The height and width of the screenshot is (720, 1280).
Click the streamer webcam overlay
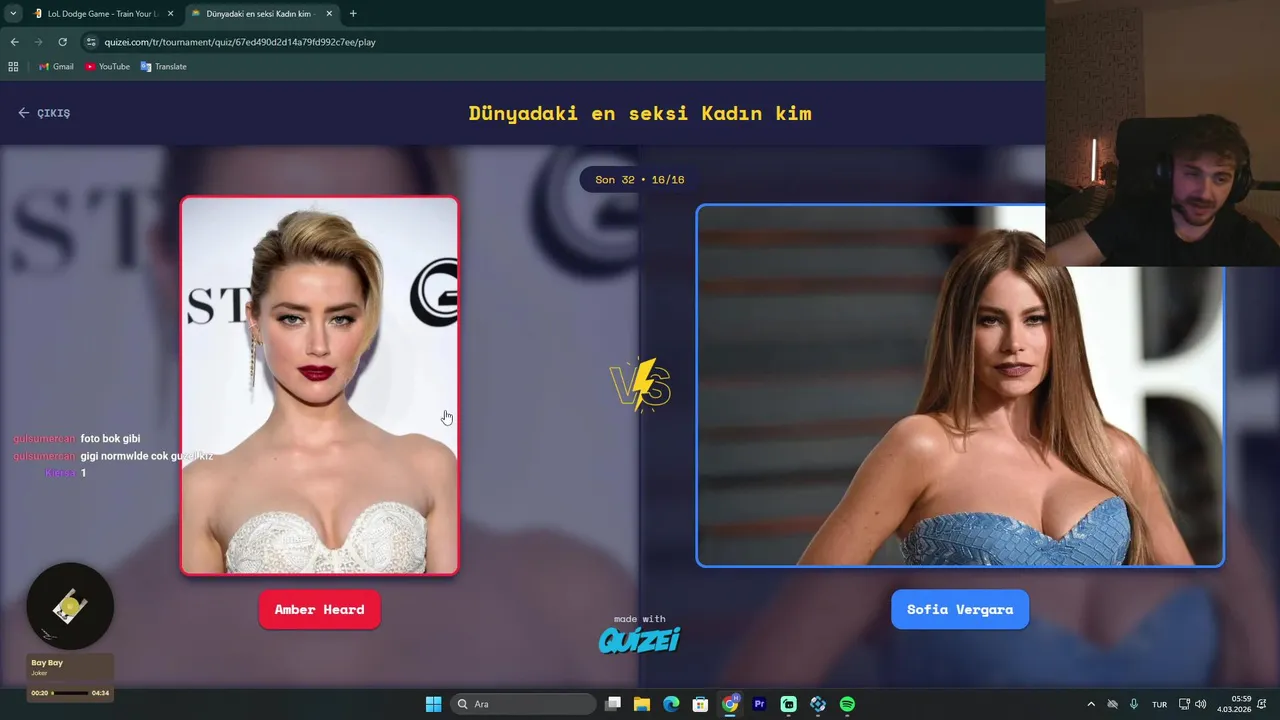1163,133
